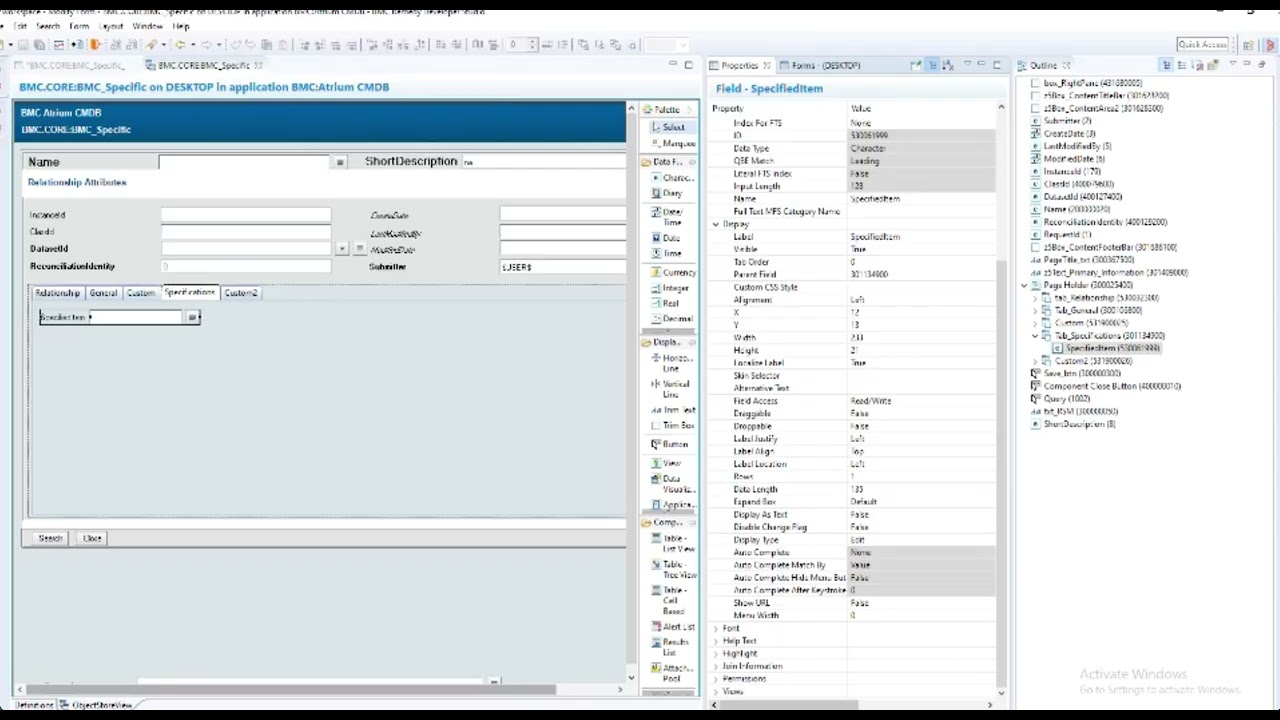Click the Name input field on form
The height and width of the screenshot is (720, 1280).
[245, 162]
